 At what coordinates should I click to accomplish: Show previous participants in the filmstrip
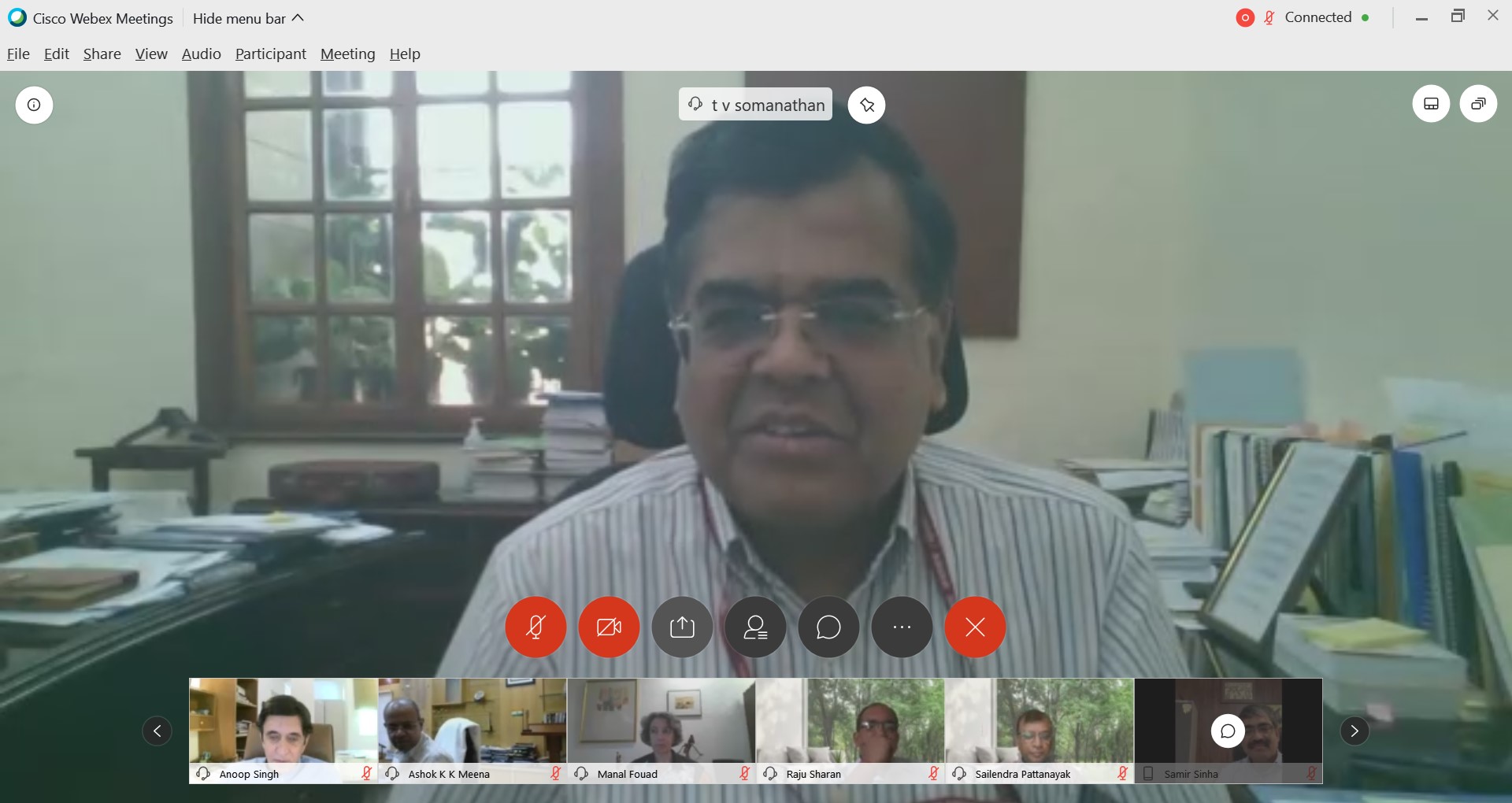157,731
